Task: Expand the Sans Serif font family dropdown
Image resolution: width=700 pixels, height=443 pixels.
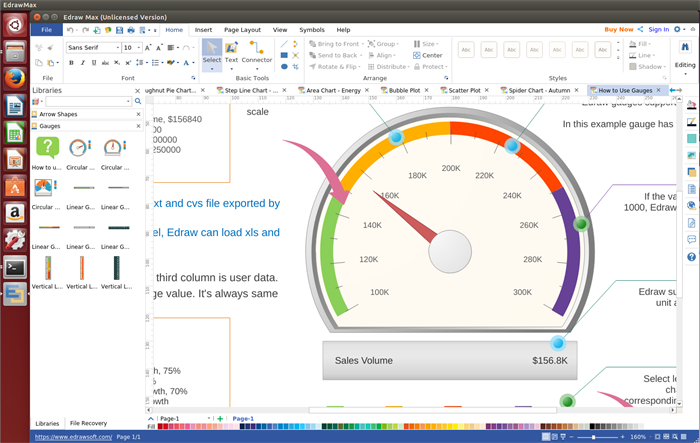Action: coord(116,47)
